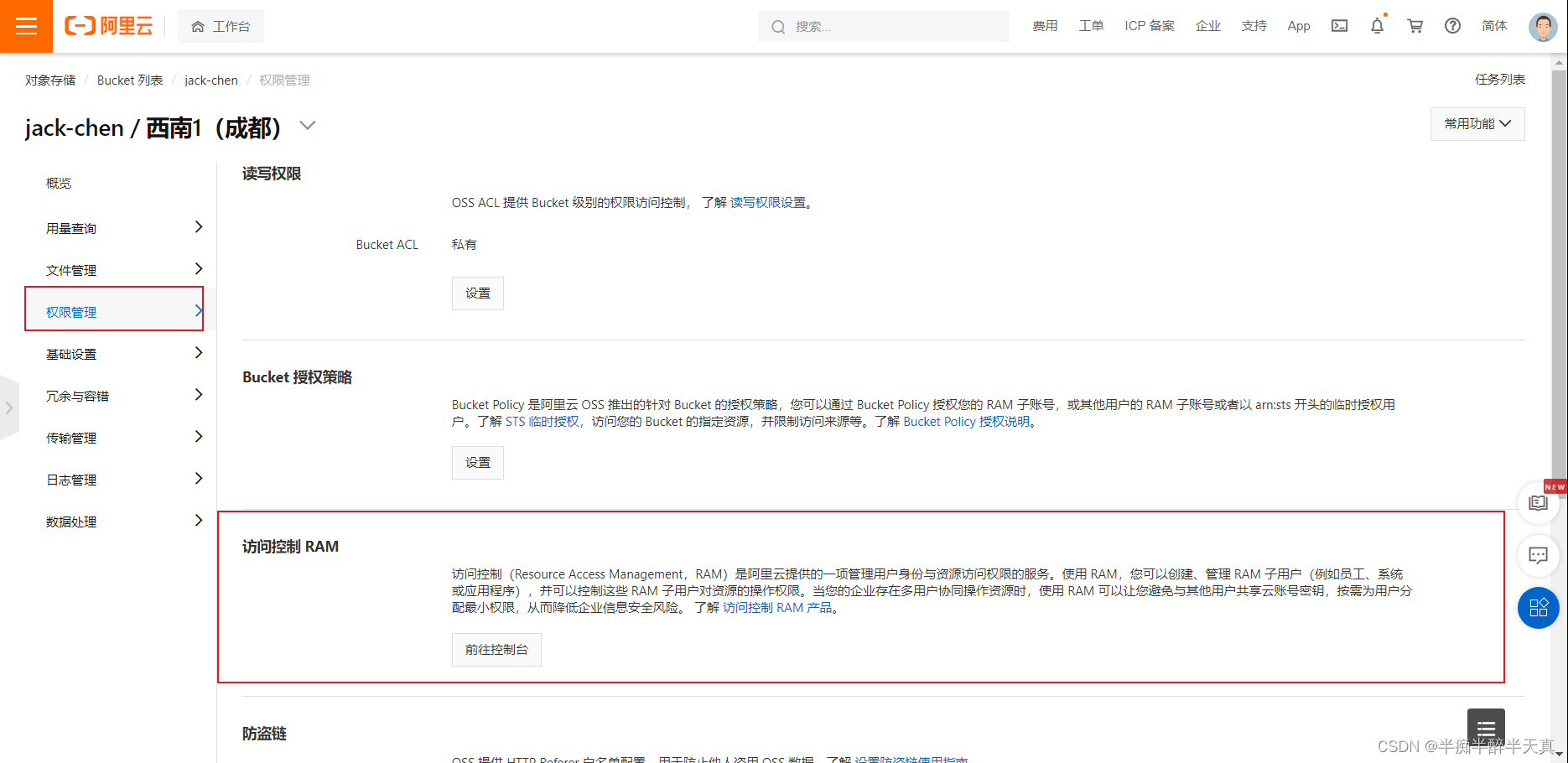Open the blue apps grid floating button
1568x763 pixels.
(x=1539, y=608)
